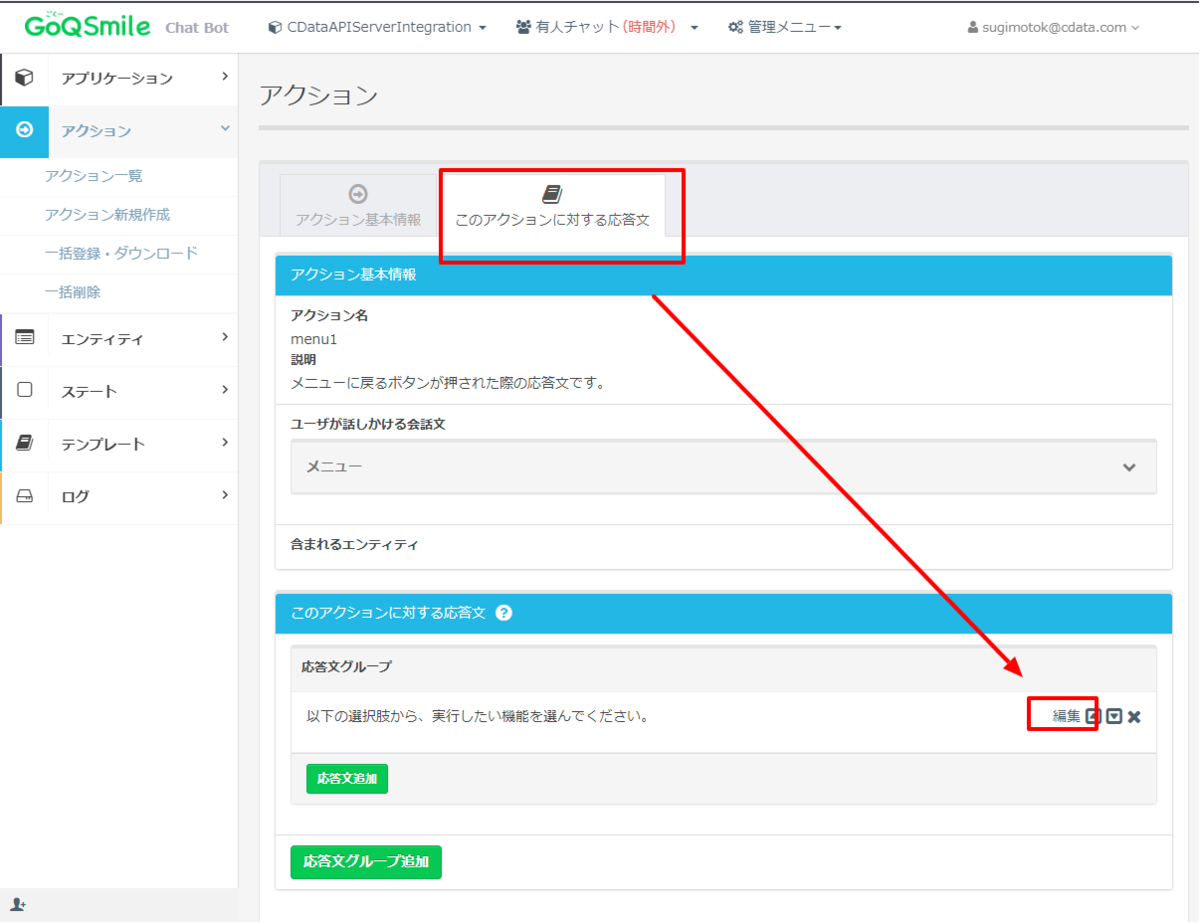The height and width of the screenshot is (923, 1200).
Task: Open the 有人チャット dropdown menu
Action: [607, 27]
